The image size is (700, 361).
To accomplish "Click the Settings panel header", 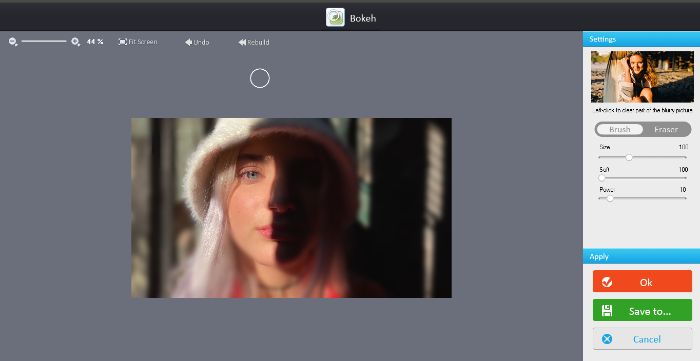I will click(641, 39).
